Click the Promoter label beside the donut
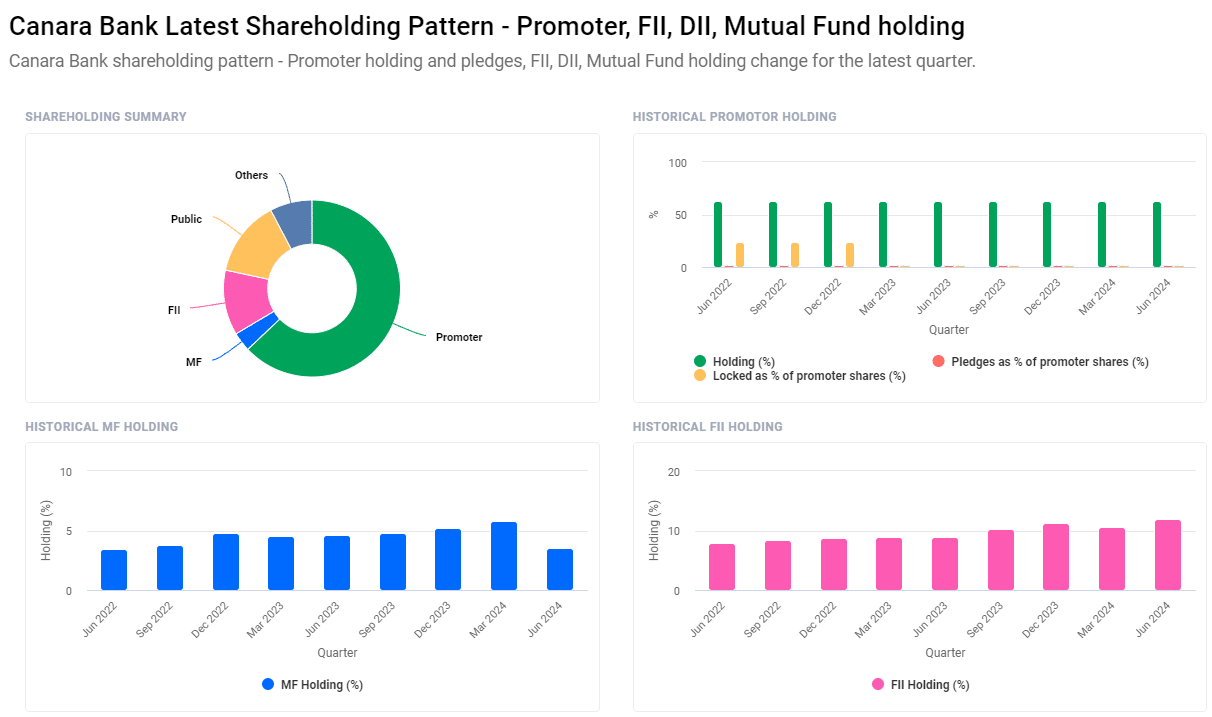Image resolution: width=1212 pixels, height=717 pixels. [459, 337]
